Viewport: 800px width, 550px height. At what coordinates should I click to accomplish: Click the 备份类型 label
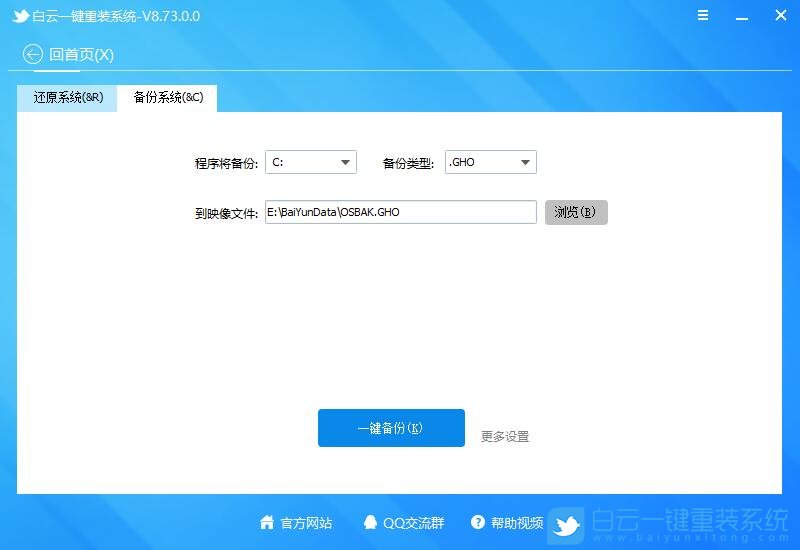pos(408,163)
